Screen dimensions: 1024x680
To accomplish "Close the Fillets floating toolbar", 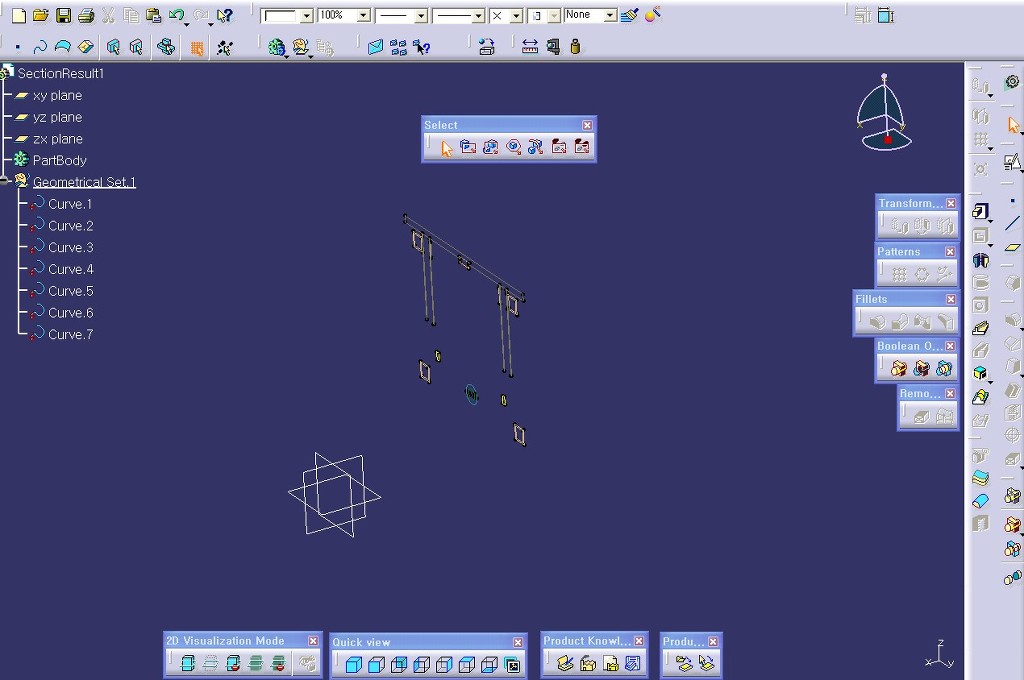I will [950, 299].
